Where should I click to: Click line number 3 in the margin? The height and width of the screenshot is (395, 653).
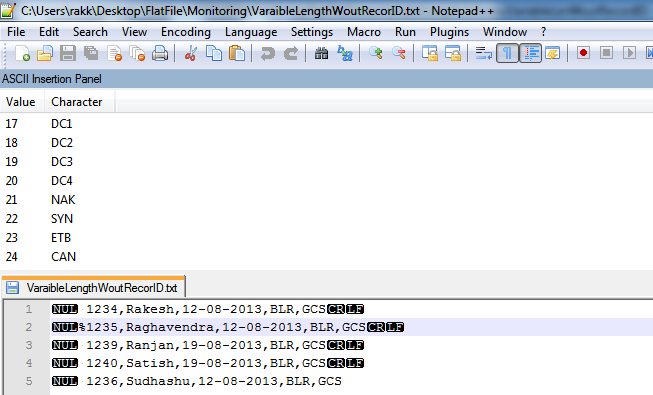[29, 345]
